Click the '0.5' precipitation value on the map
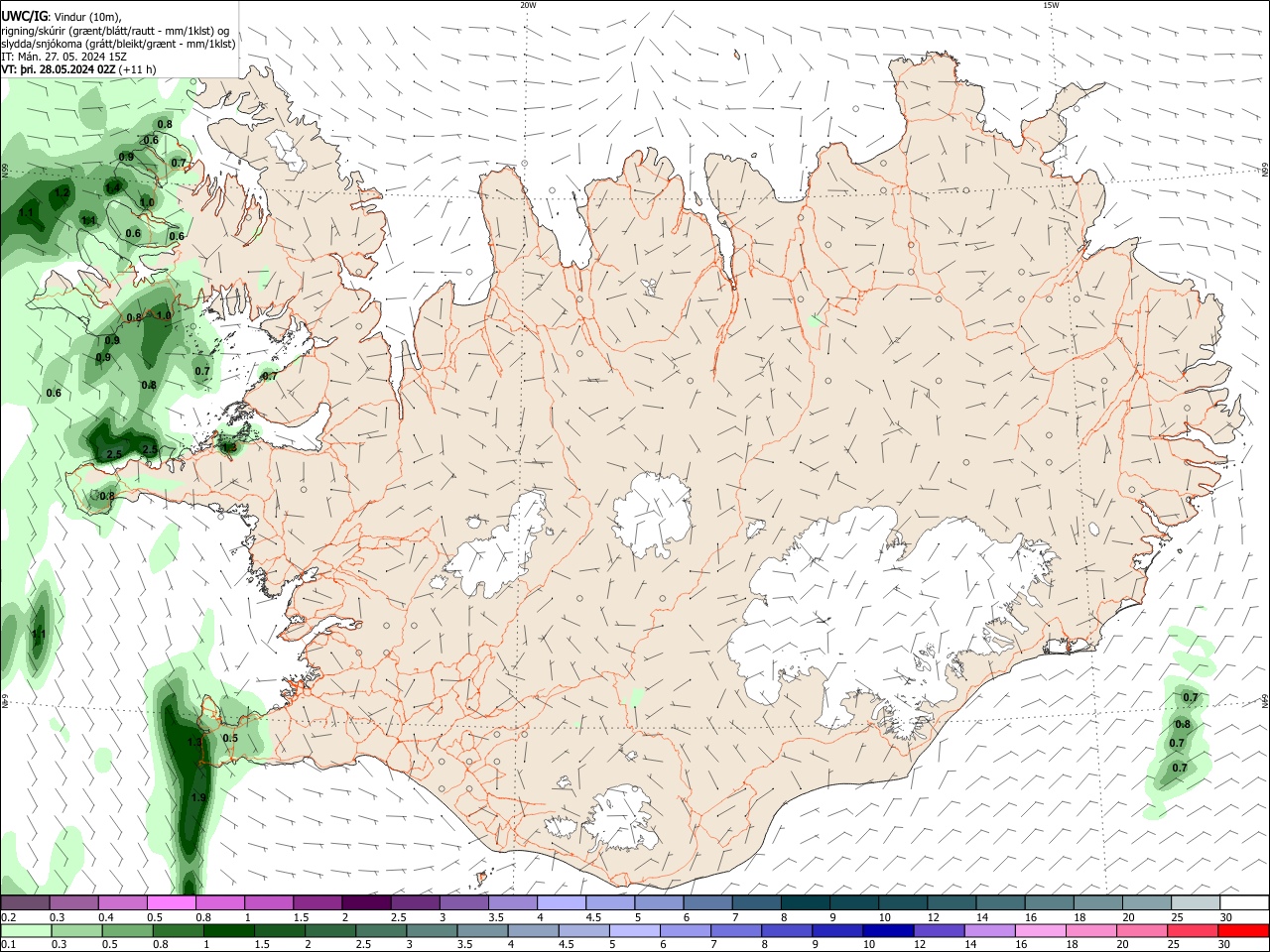1270x952 pixels. click(230, 738)
